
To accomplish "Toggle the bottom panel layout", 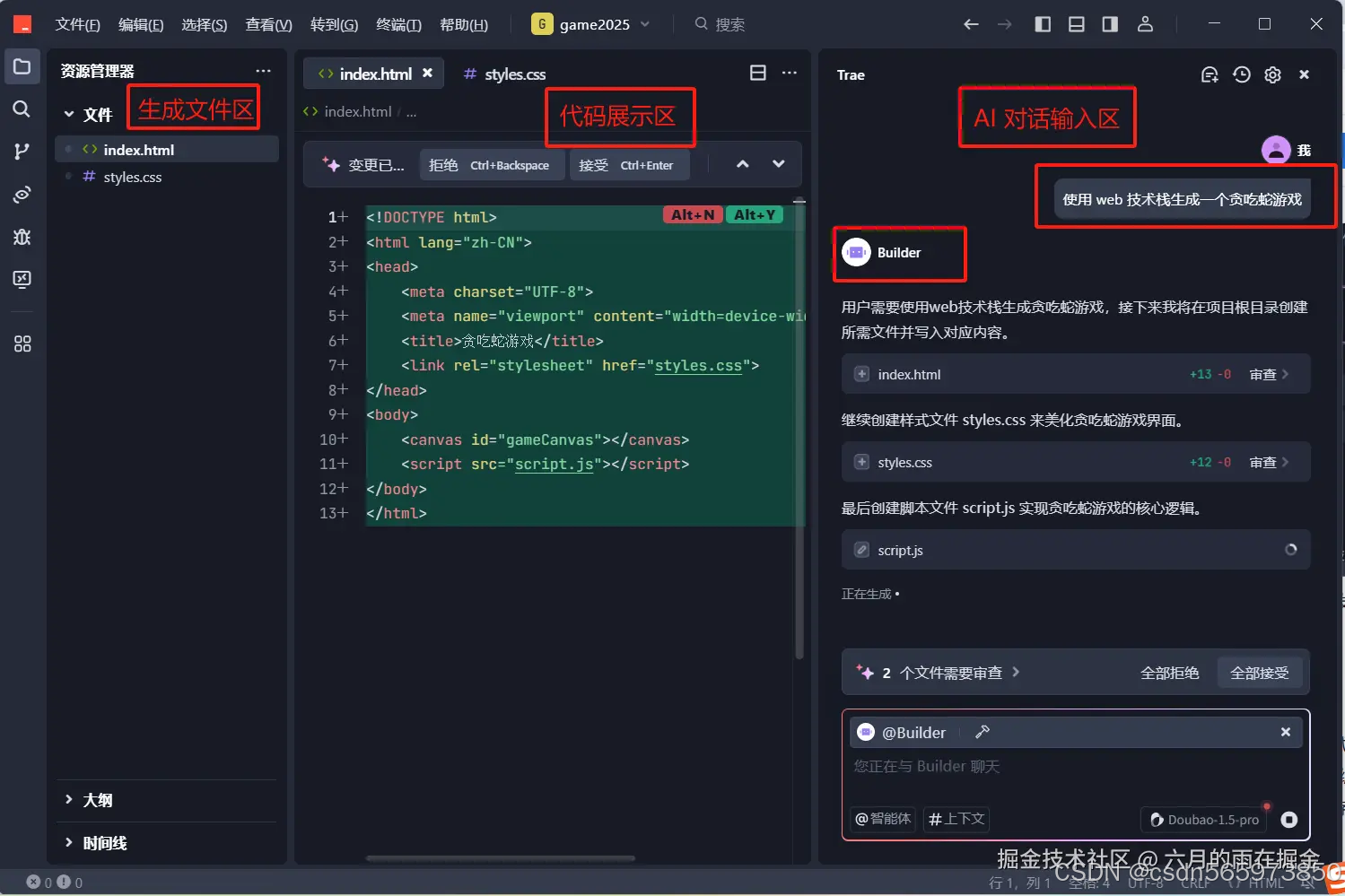I will point(1077,24).
